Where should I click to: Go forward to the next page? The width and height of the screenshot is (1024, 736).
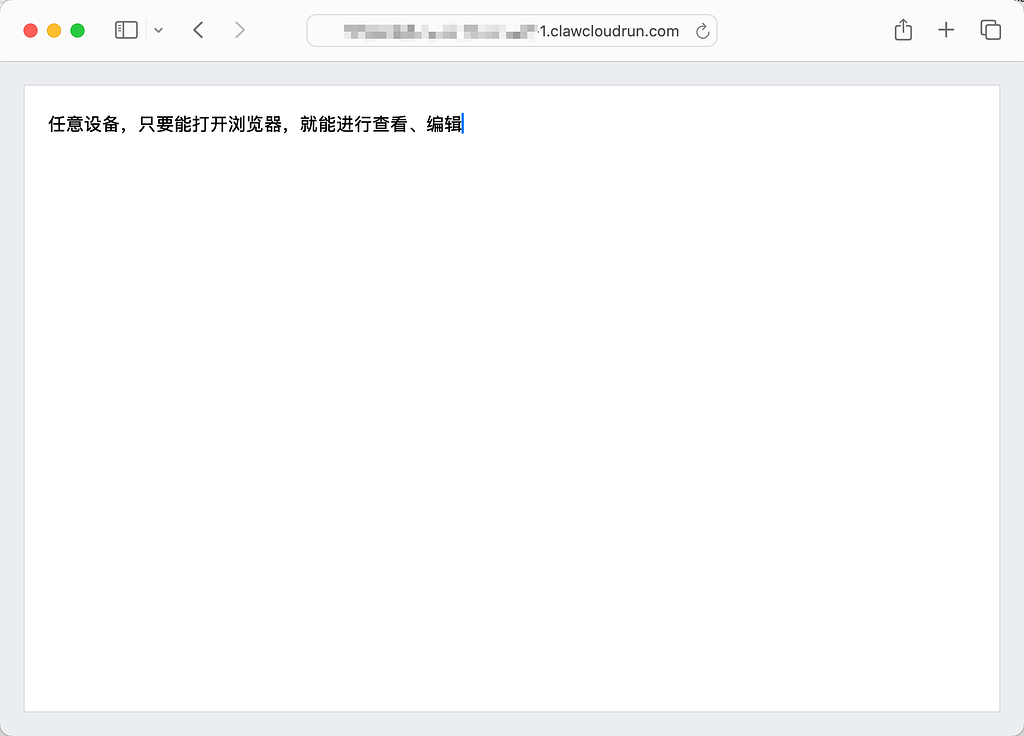coord(240,30)
